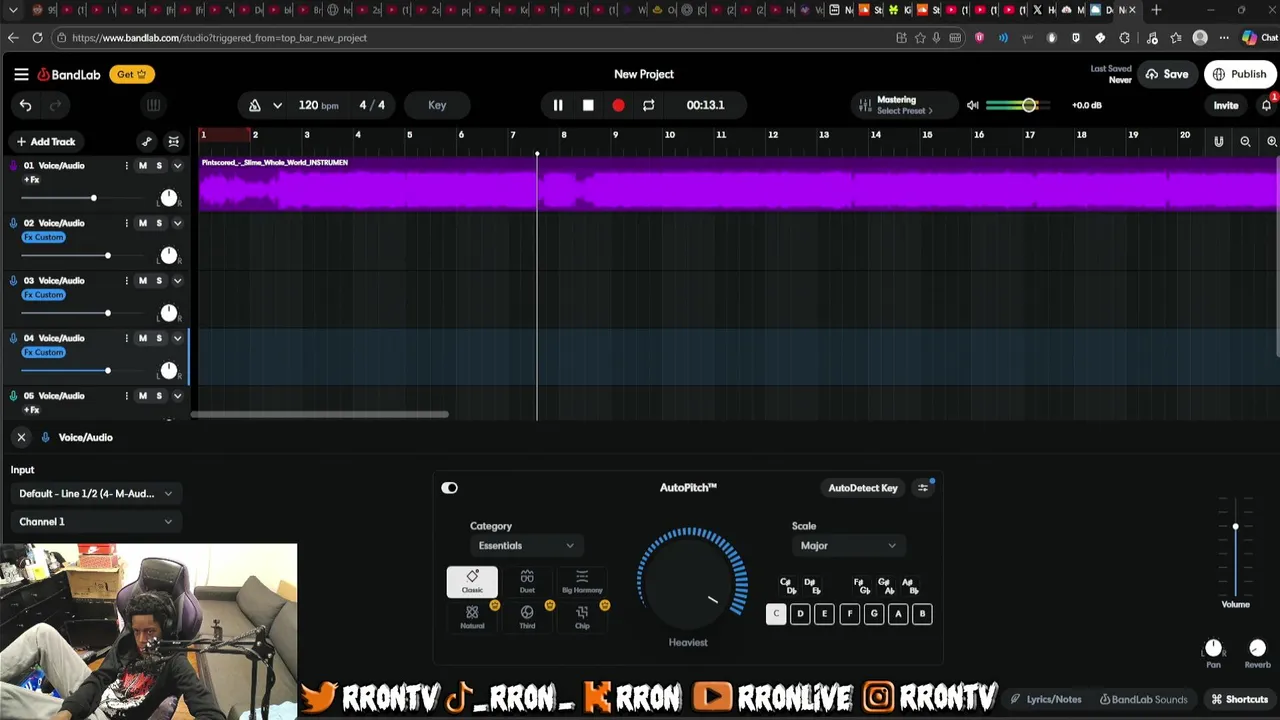Pause playback with the pause button

(x=558, y=105)
